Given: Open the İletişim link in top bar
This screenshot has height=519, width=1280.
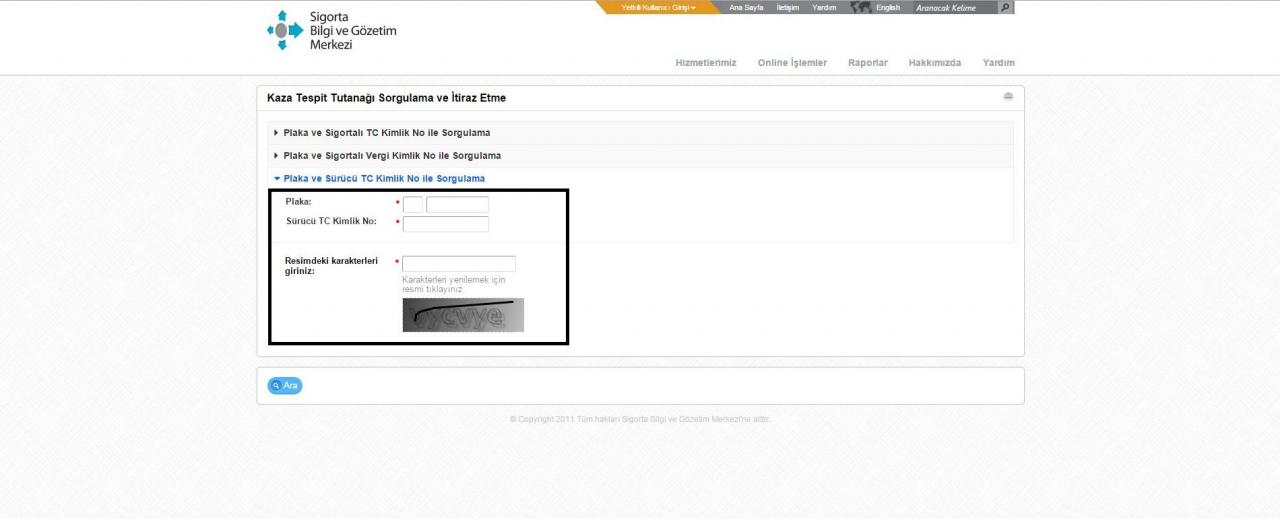Looking at the screenshot, I should click(787, 7).
